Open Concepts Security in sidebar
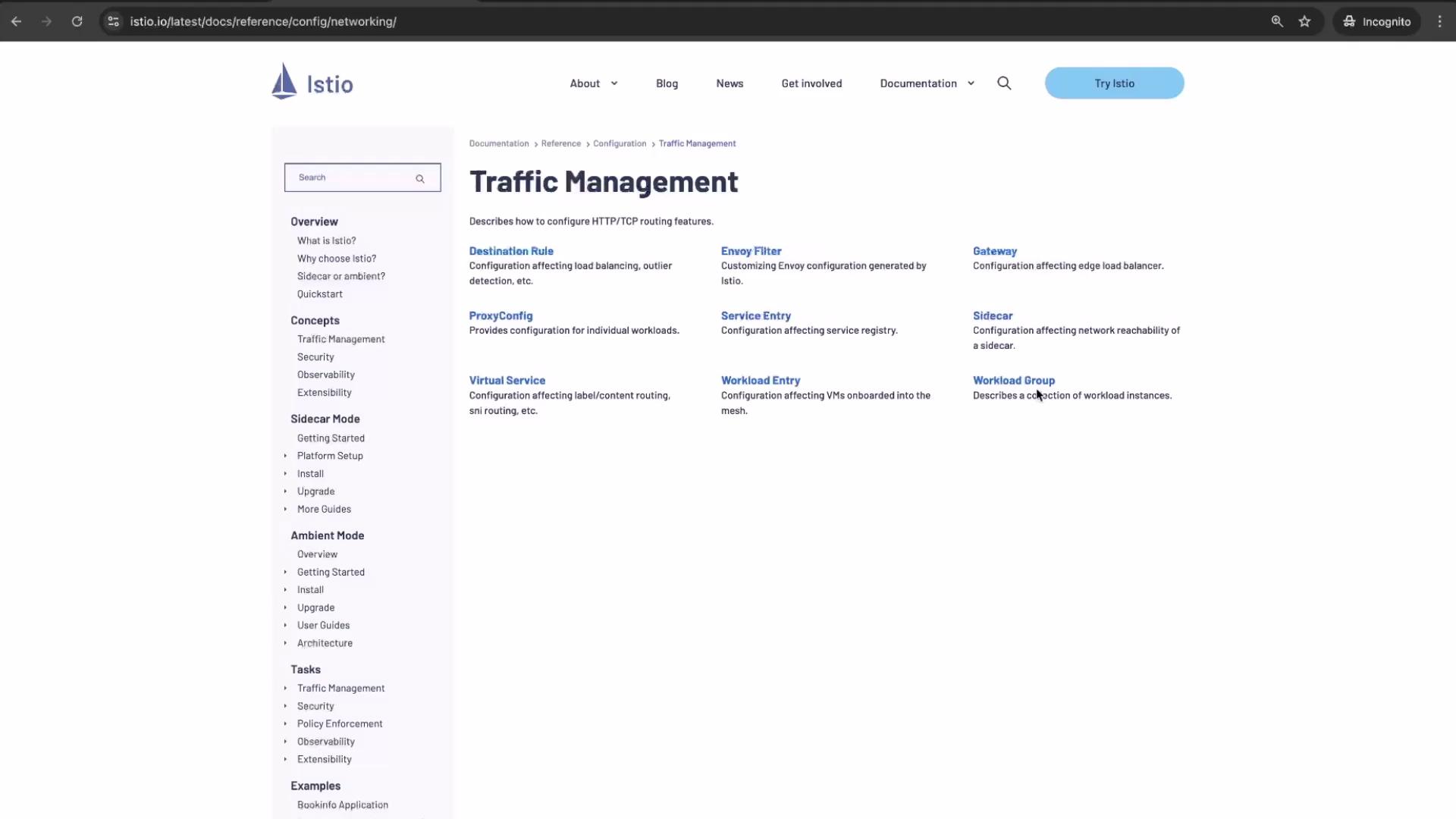The height and width of the screenshot is (819, 1456). (315, 357)
